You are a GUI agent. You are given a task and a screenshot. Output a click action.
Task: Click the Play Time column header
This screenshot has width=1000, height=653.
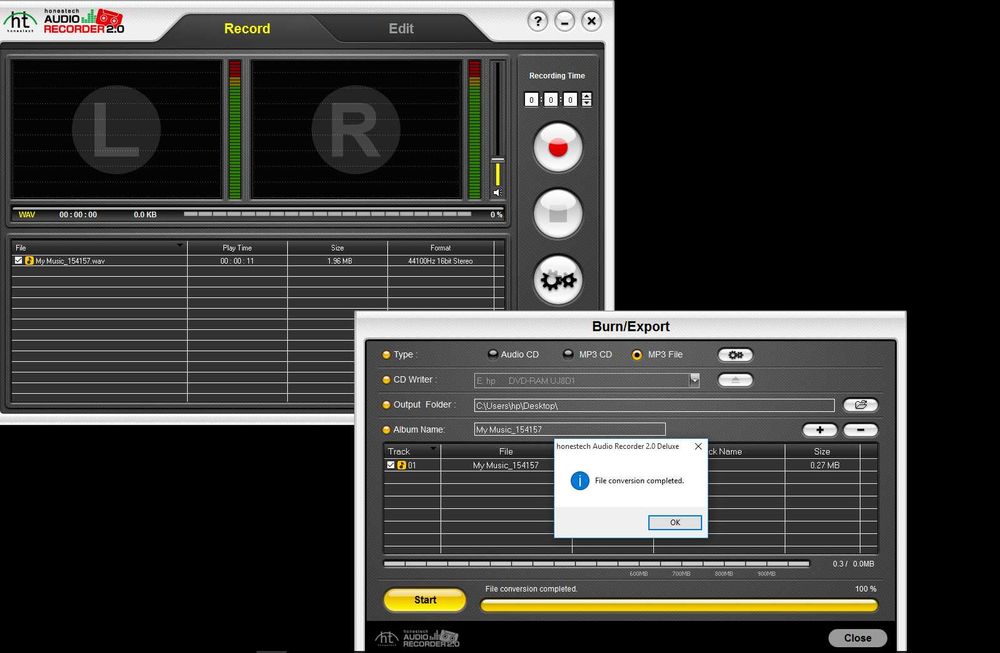tap(237, 247)
